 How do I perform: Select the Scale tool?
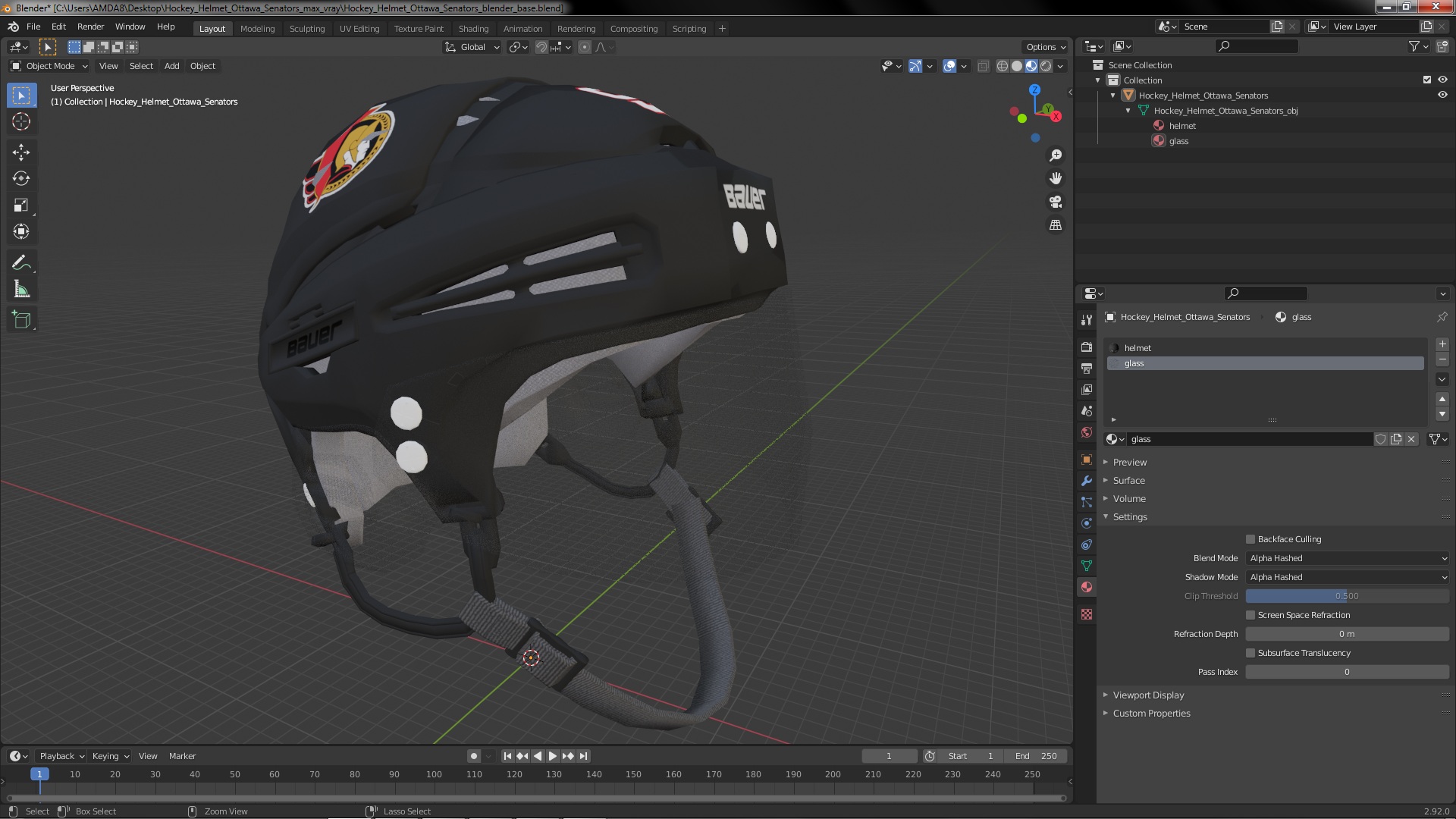[x=21, y=205]
